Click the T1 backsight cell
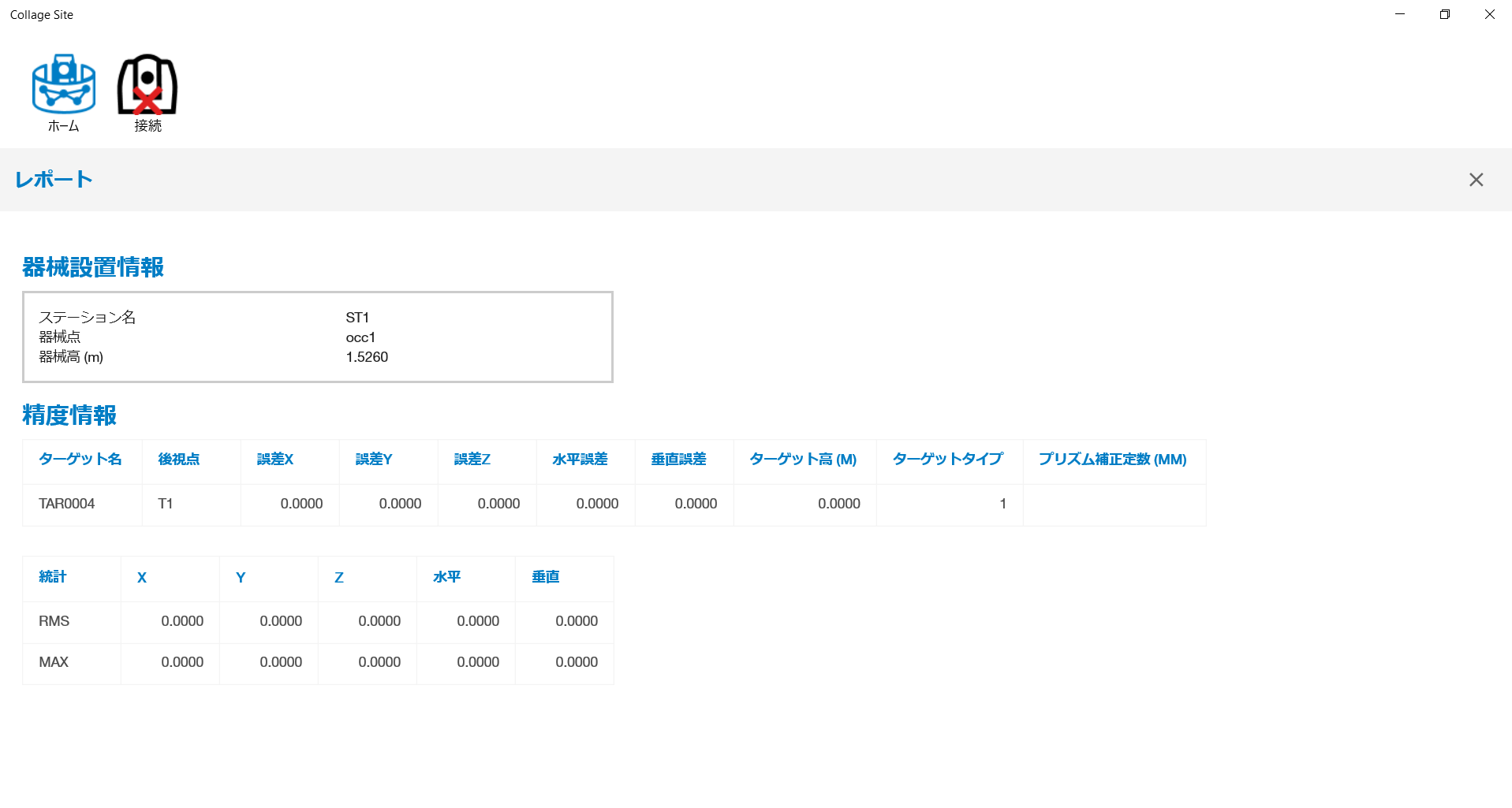Screen dimensions: 1512x808 [166, 504]
